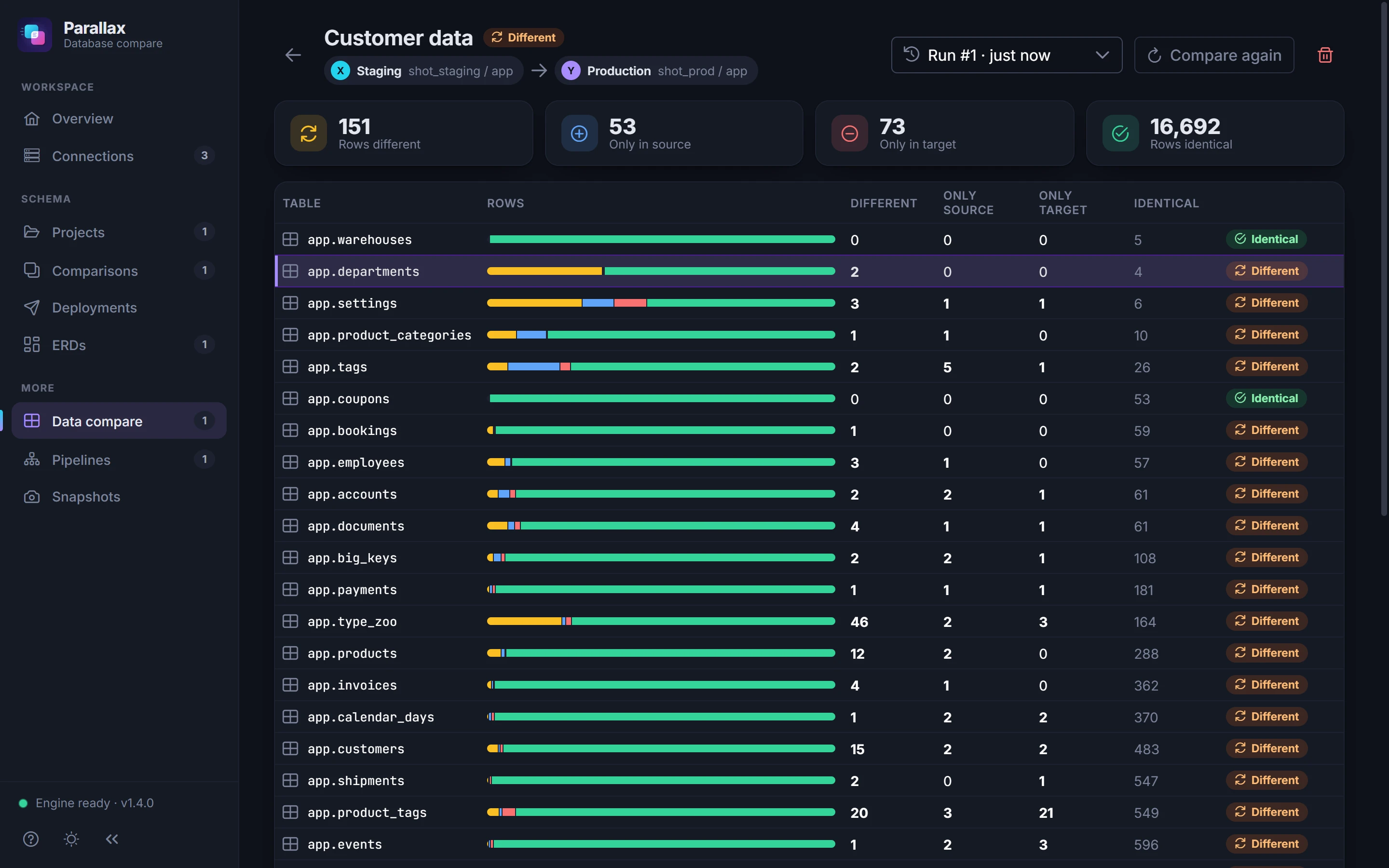Open Deployments in the sidebar
The image size is (1389, 868).
click(119, 308)
